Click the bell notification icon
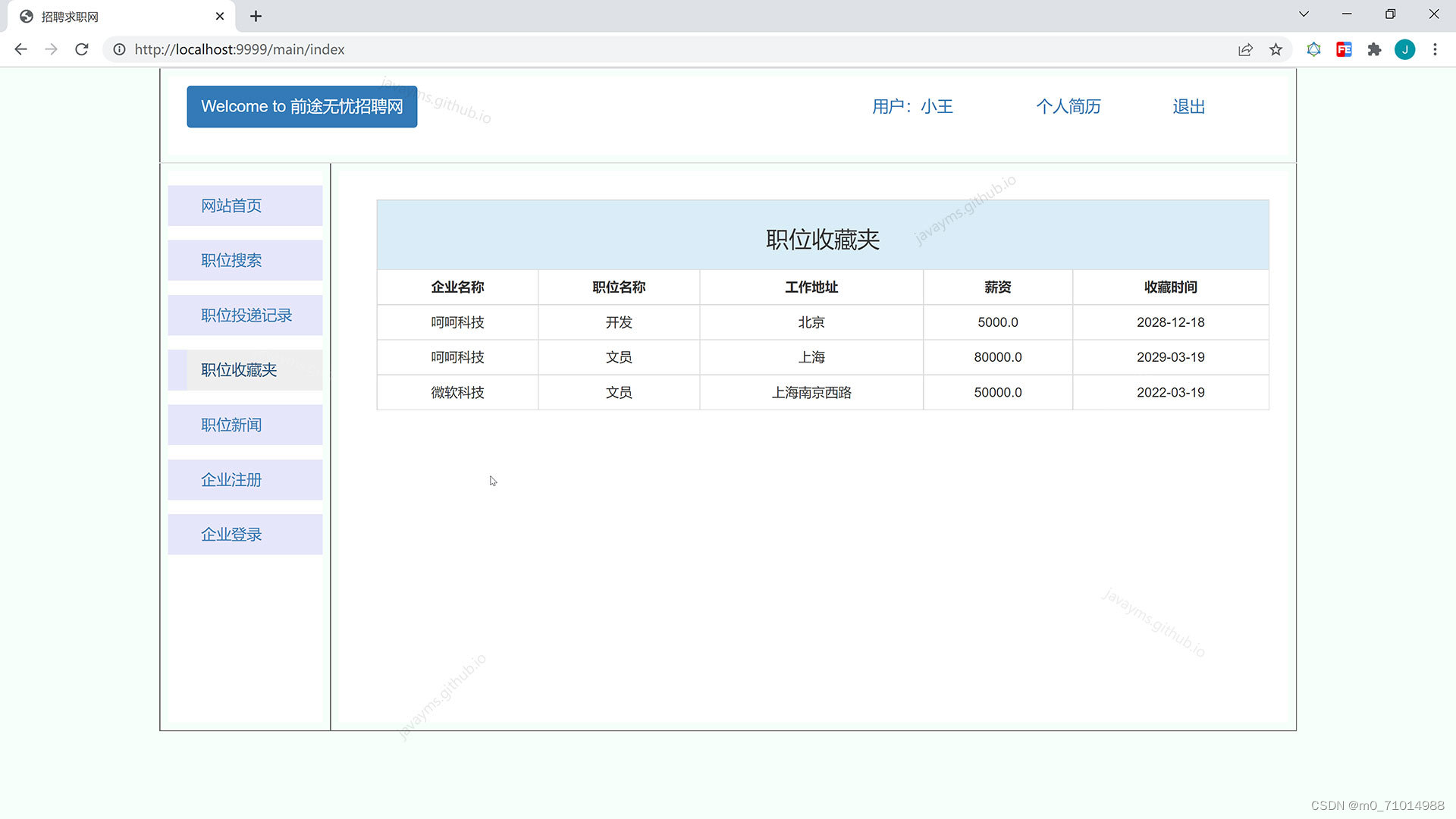 [x=1313, y=49]
